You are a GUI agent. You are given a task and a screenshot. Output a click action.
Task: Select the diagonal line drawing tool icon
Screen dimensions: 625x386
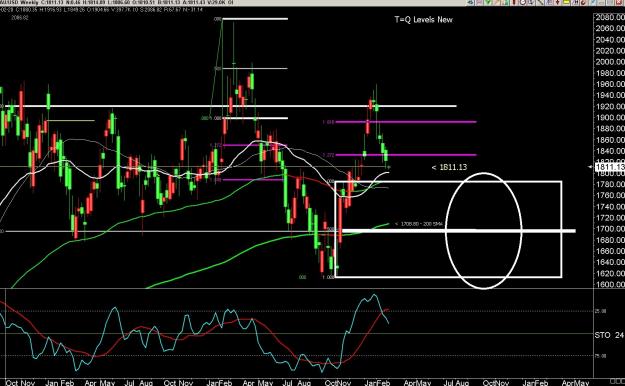(x=540, y=2)
